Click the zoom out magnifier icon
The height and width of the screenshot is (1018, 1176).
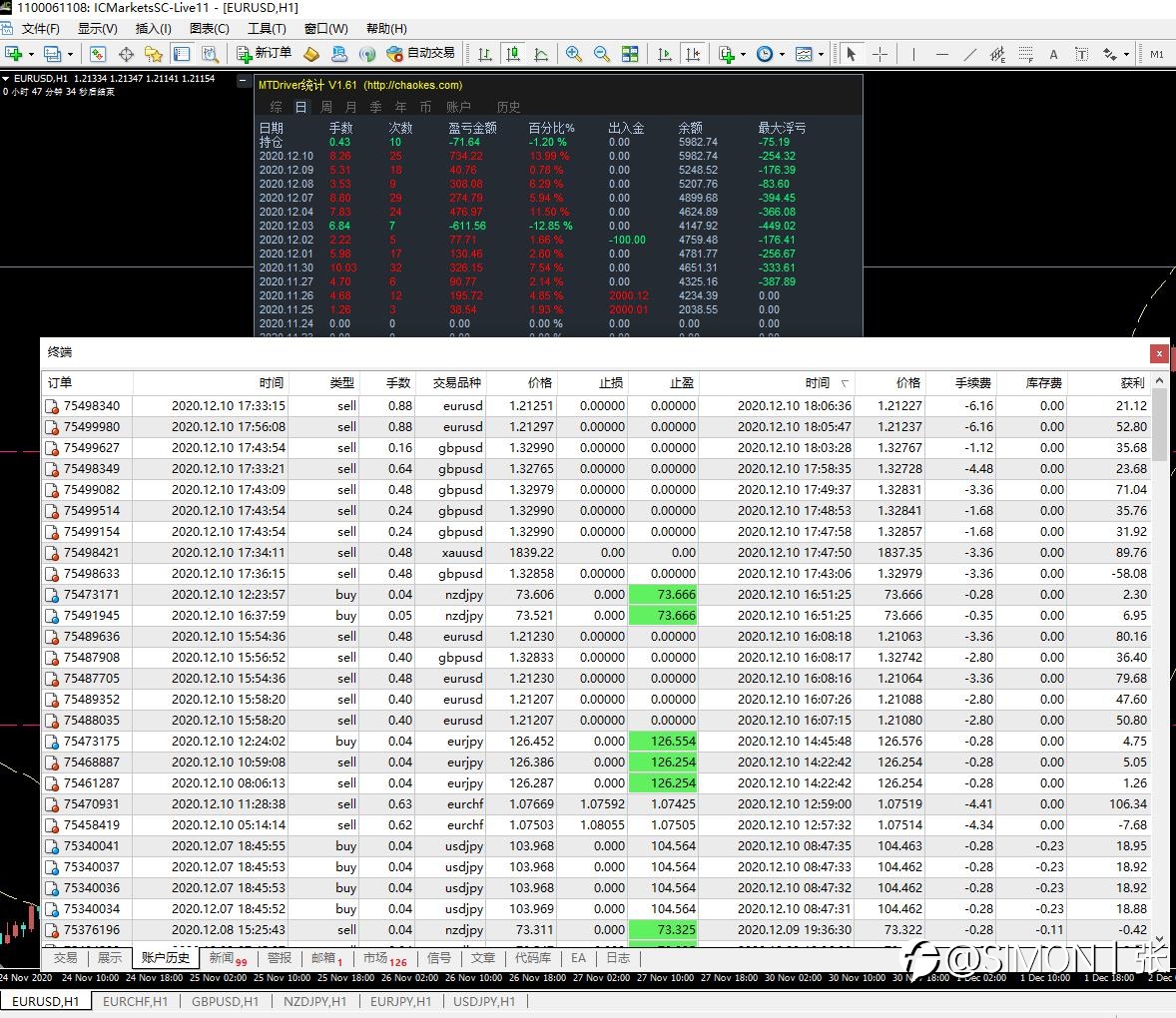pyautogui.click(x=602, y=54)
